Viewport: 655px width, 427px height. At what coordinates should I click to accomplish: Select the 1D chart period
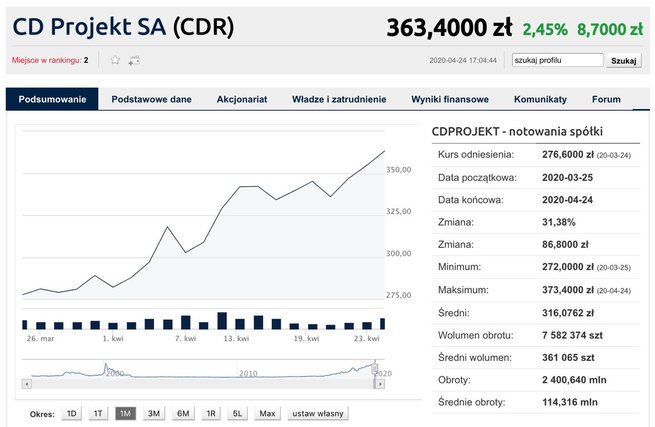click(x=71, y=413)
